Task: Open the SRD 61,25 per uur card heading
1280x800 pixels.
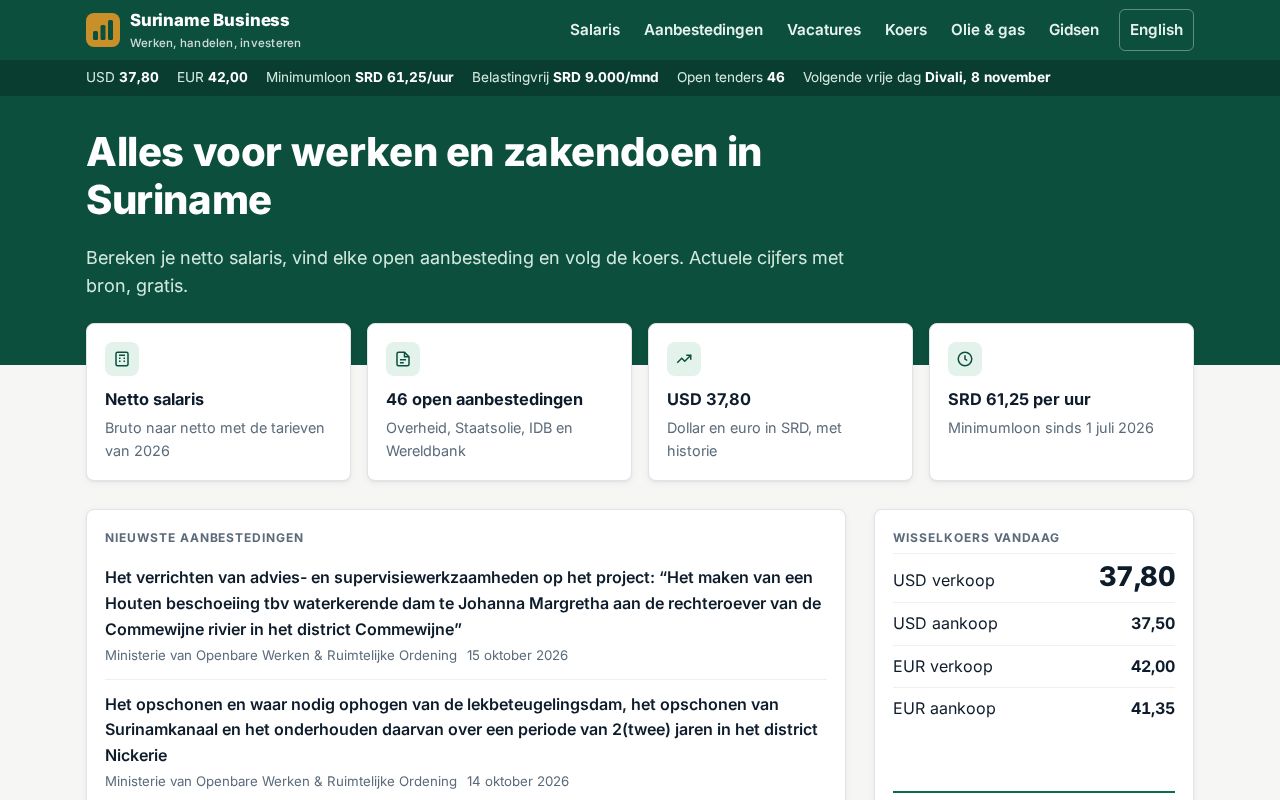Action: 1019,399
